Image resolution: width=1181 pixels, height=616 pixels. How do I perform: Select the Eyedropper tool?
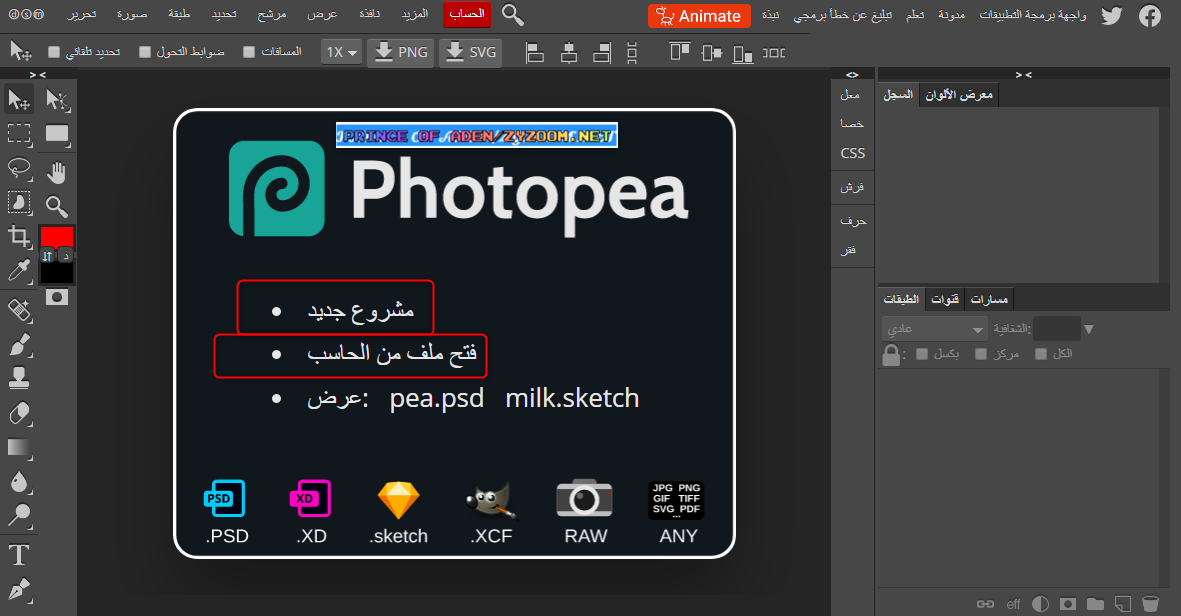coord(19,271)
